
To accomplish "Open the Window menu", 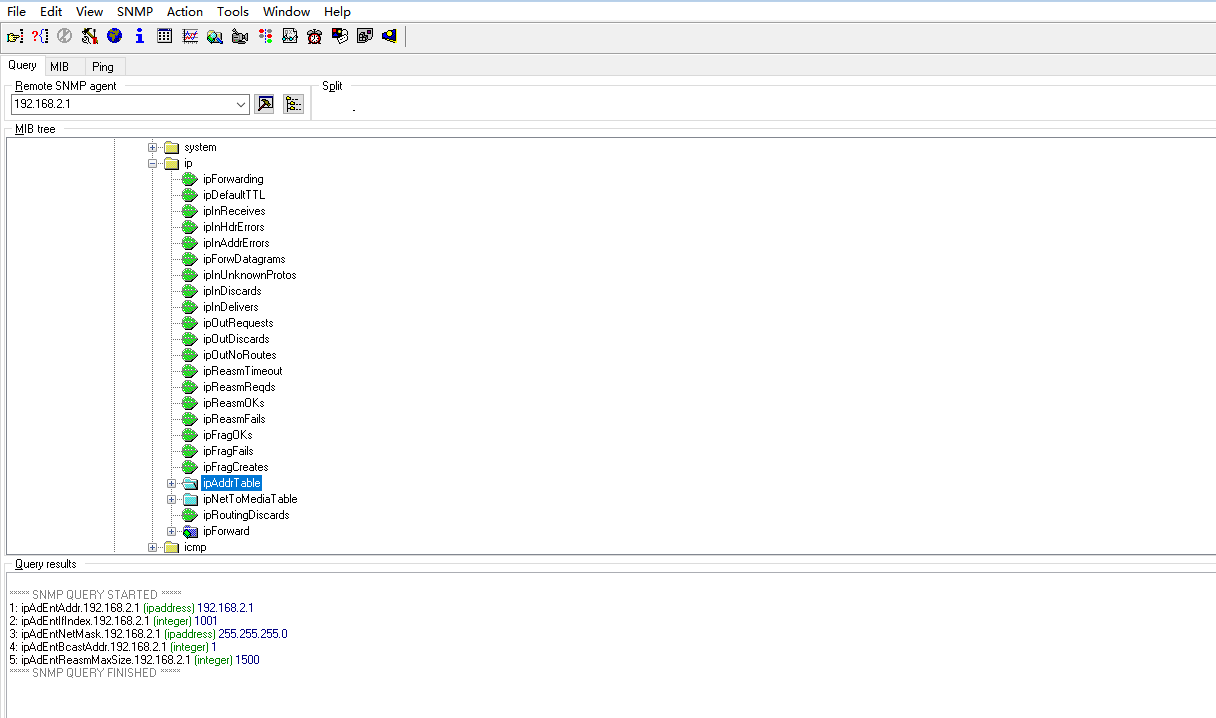I will [x=287, y=11].
